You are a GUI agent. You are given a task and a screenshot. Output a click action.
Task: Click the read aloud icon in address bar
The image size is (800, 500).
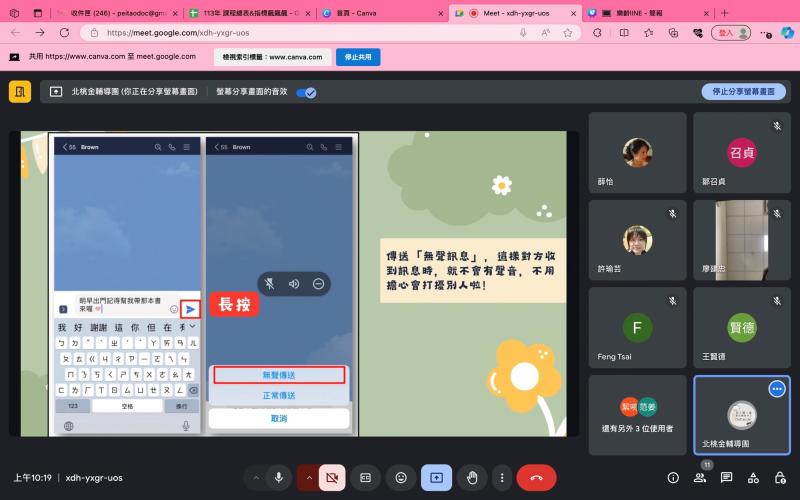(x=545, y=33)
